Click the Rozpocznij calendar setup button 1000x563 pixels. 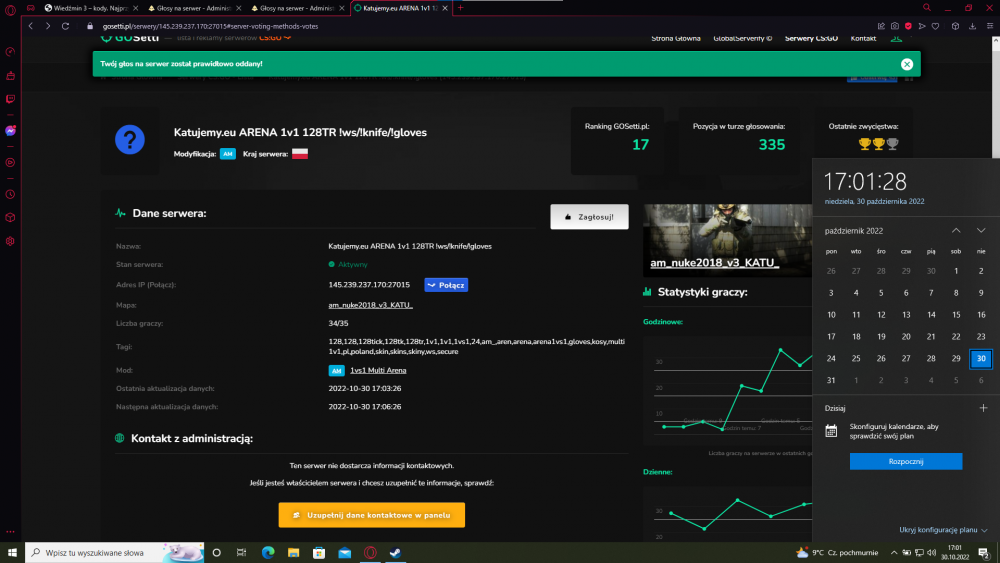(906, 461)
